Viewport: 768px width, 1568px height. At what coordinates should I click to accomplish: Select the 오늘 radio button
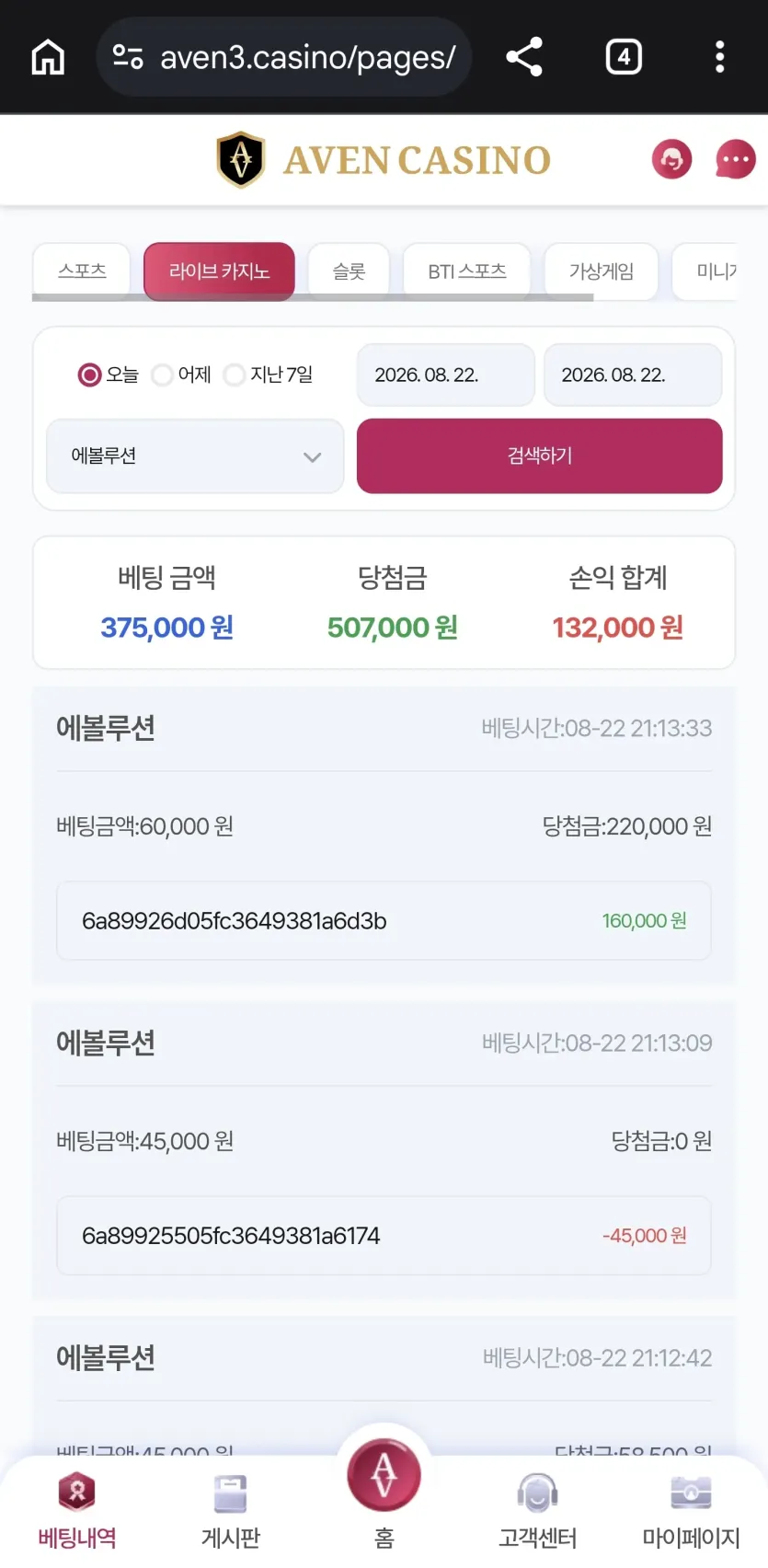click(89, 375)
